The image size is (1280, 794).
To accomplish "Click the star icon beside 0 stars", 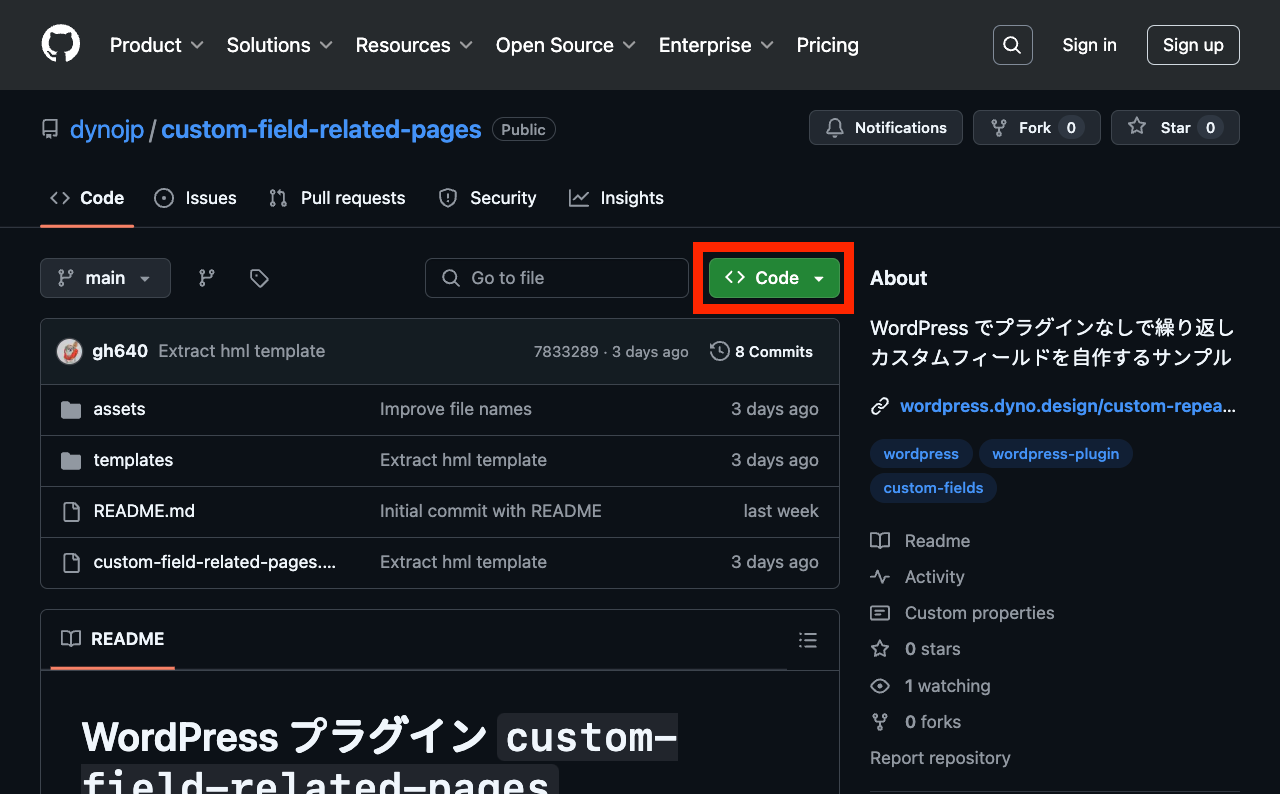I will click(x=880, y=649).
